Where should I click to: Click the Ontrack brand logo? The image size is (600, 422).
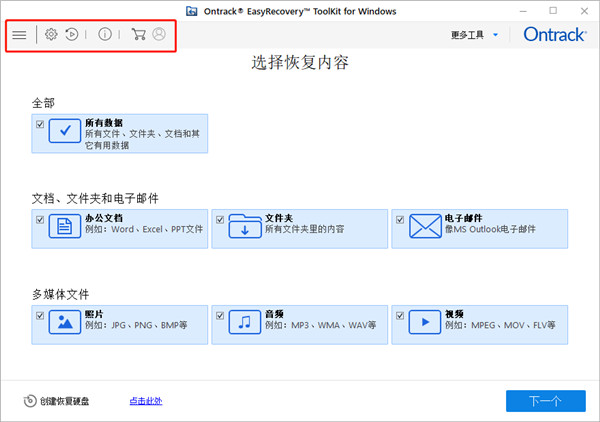pos(555,34)
